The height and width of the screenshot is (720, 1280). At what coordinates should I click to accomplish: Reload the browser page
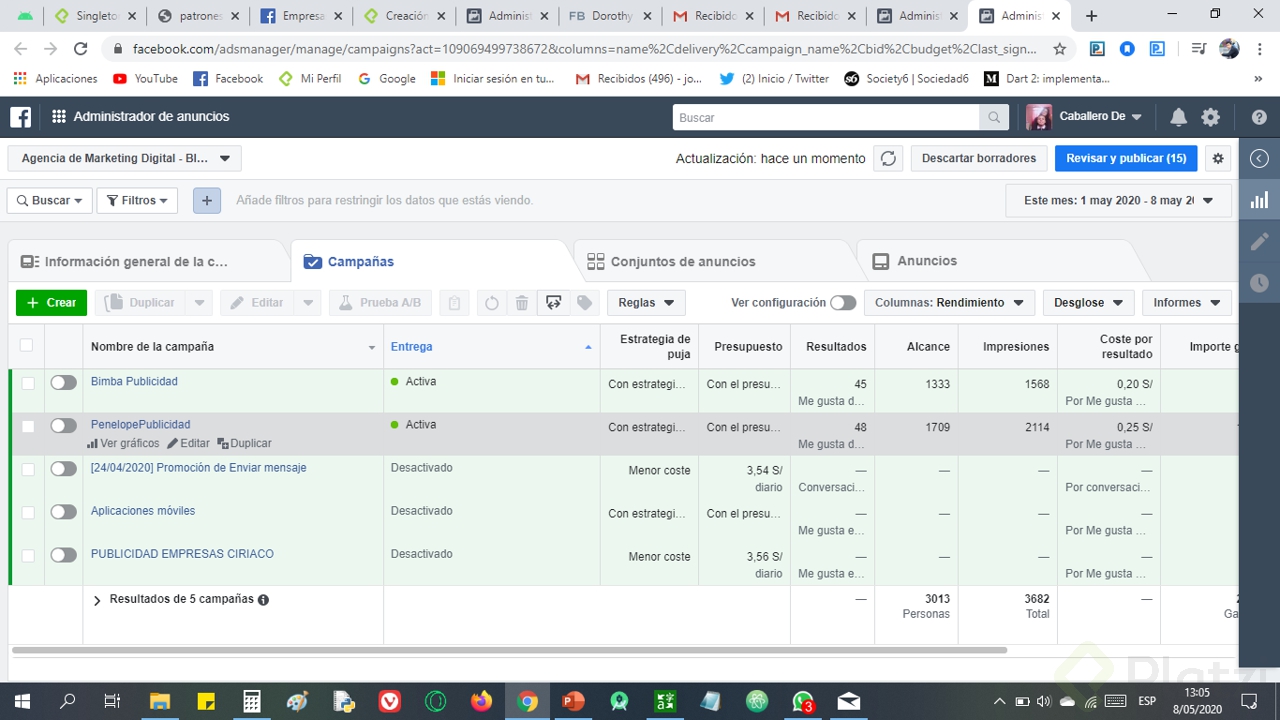pos(81,49)
